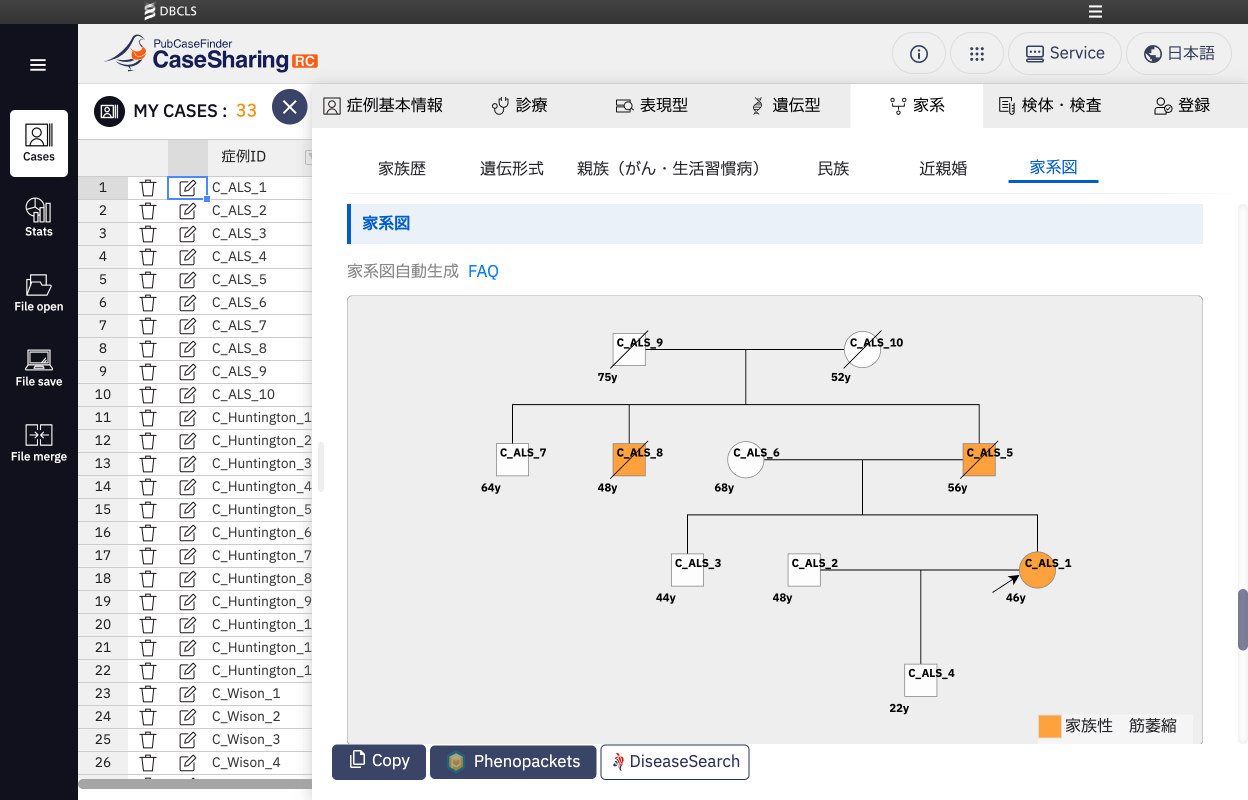Open the 日本語 language selector
Image resolution: width=1248 pixels, height=800 pixels.
coord(1179,54)
